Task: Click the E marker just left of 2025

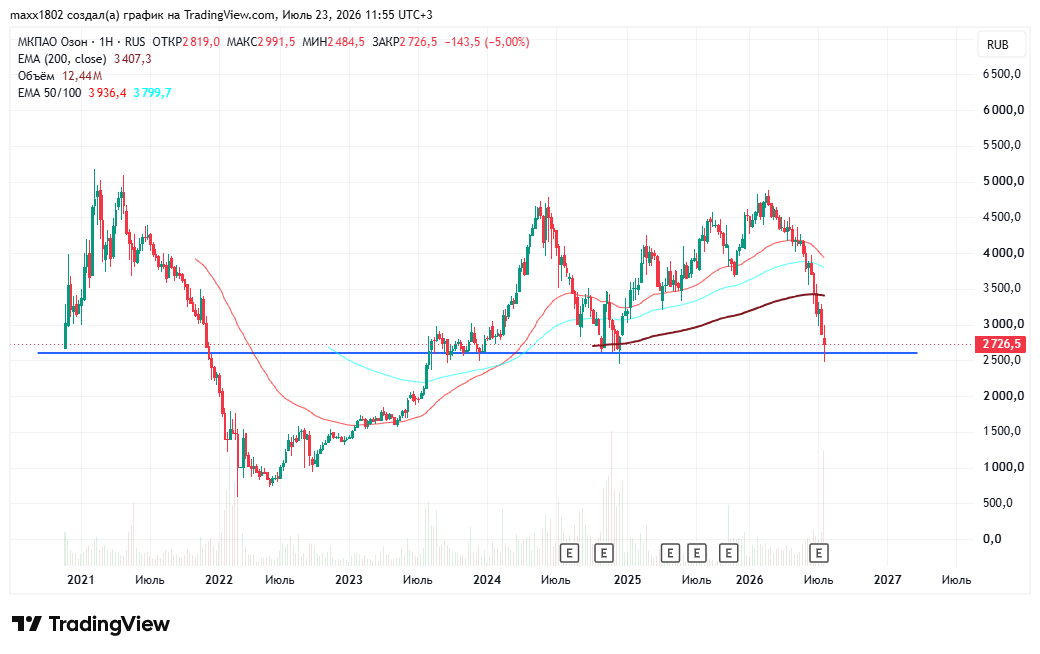Action: pyautogui.click(x=603, y=553)
